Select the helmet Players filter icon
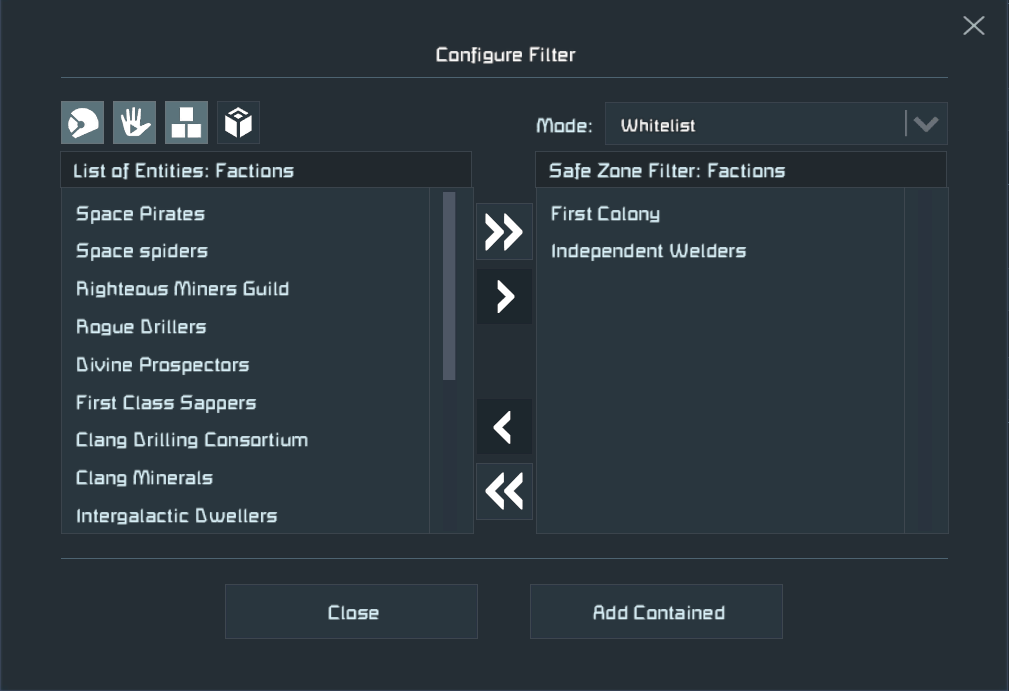This screenshot has height=691, width=1009. click(82, 123)
